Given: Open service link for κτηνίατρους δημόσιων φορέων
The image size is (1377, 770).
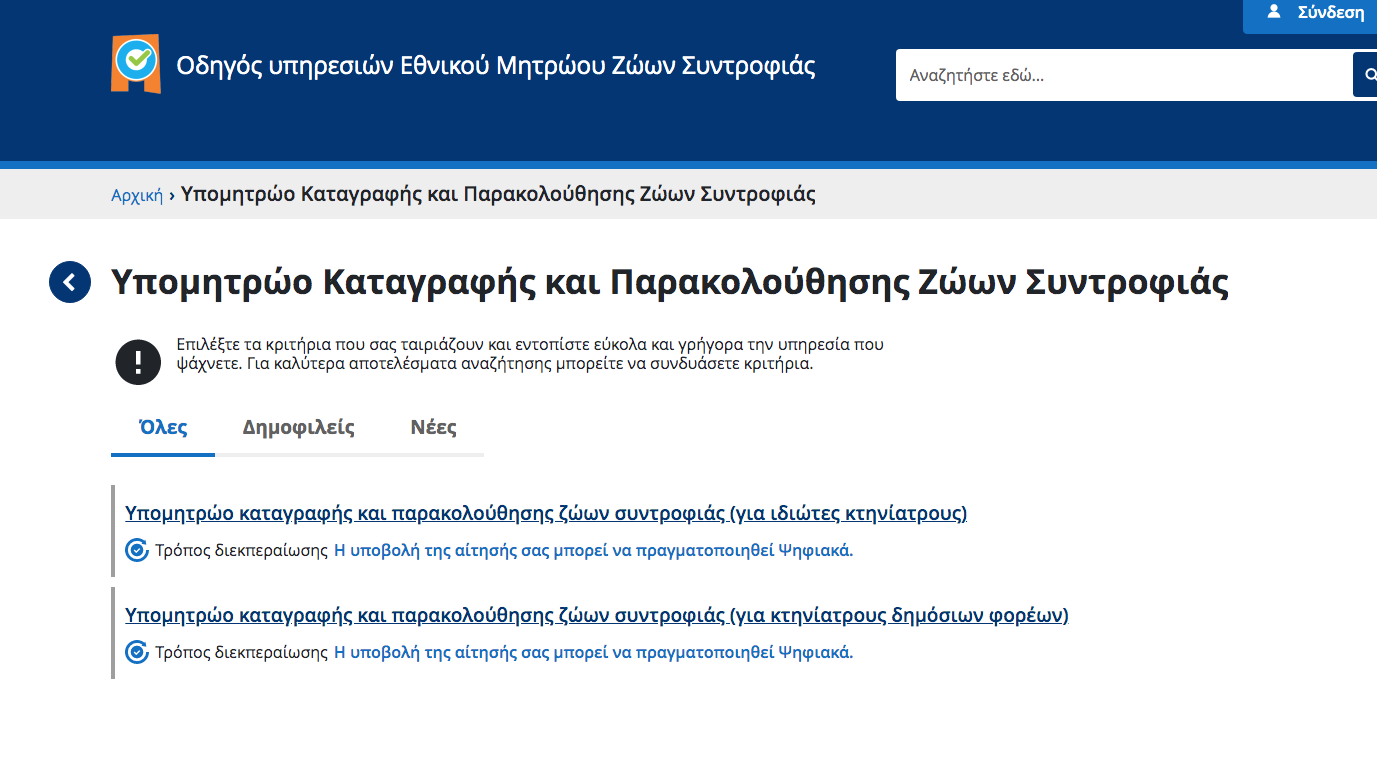Looking at the screenshot, I should pos(597,616).
